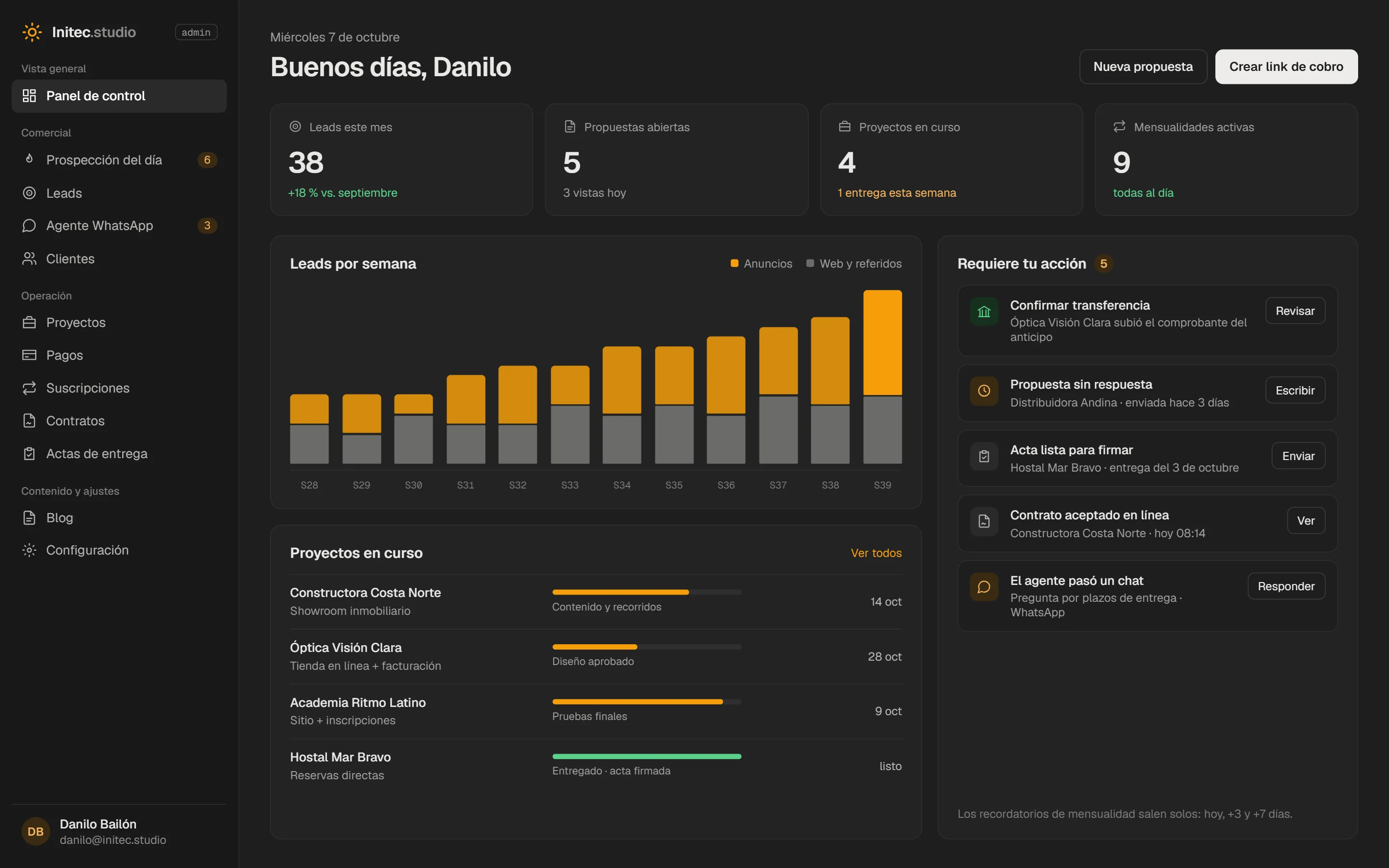This screenshot has height=868, width=1389.
Task: Click the page icon beside Blog
Action: [x=29, y=518]
